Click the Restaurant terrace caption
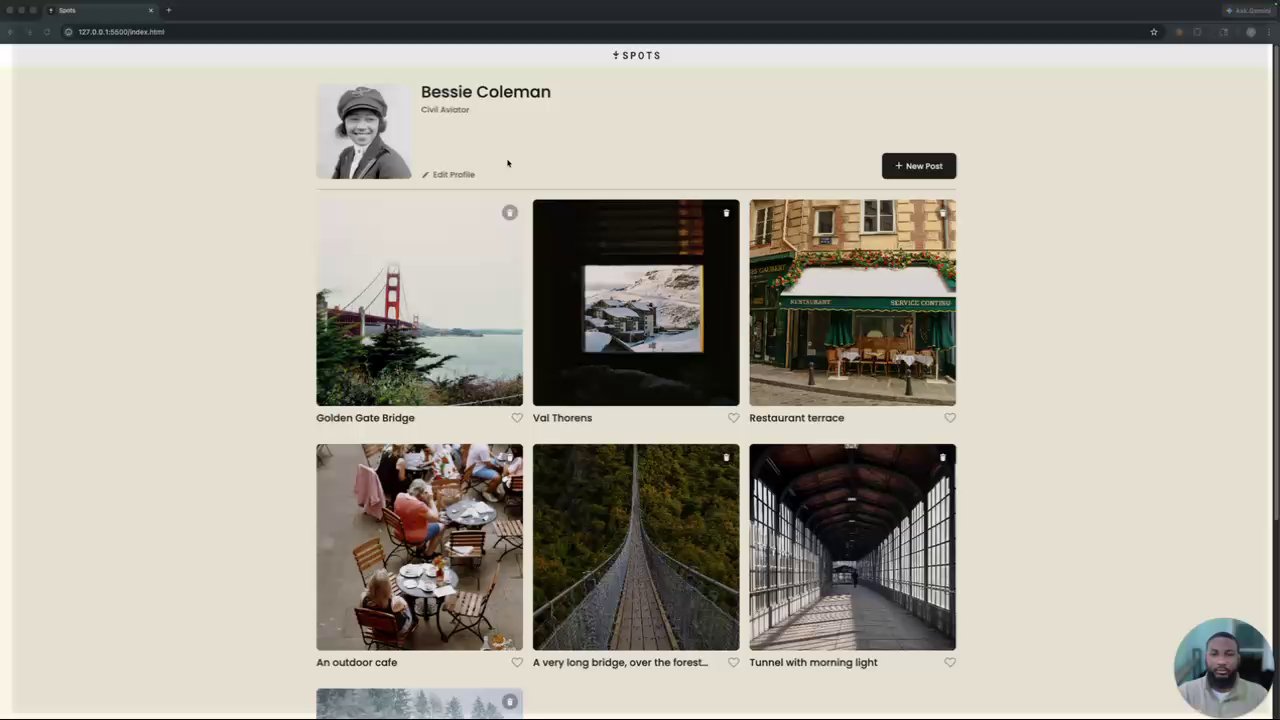The image size is (1280, 720). point(796,418)
